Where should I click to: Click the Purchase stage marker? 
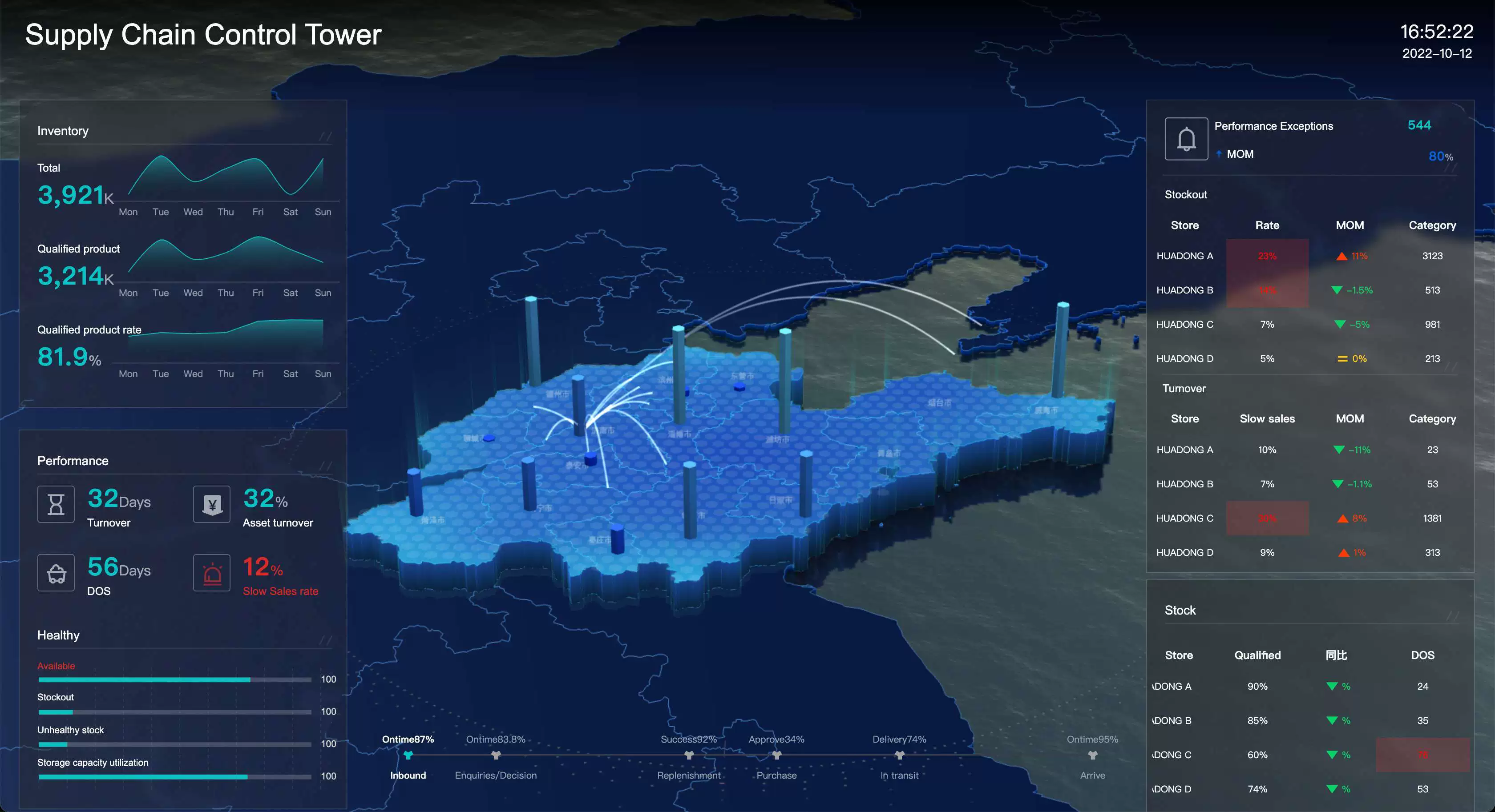pyautogui.click(x=776, y=755)
